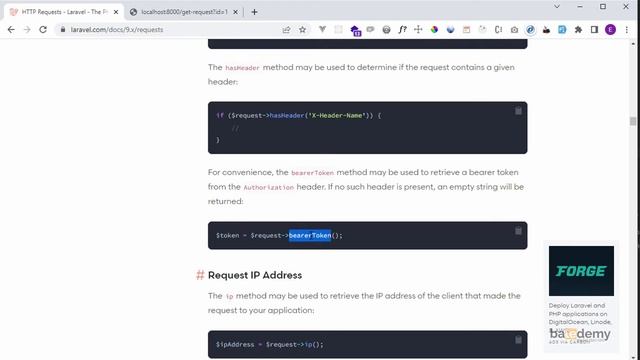Click the Vue devtools V extension icon

[322, 29]
